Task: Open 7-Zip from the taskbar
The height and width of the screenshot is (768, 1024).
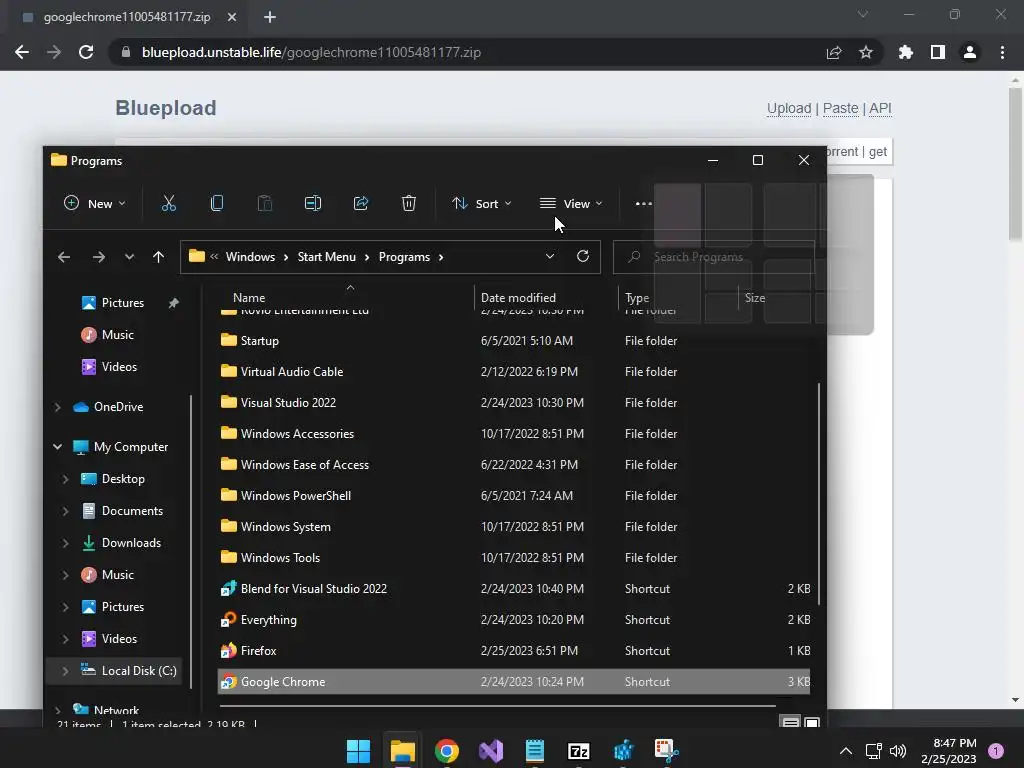Action: [x=579, y=751]
